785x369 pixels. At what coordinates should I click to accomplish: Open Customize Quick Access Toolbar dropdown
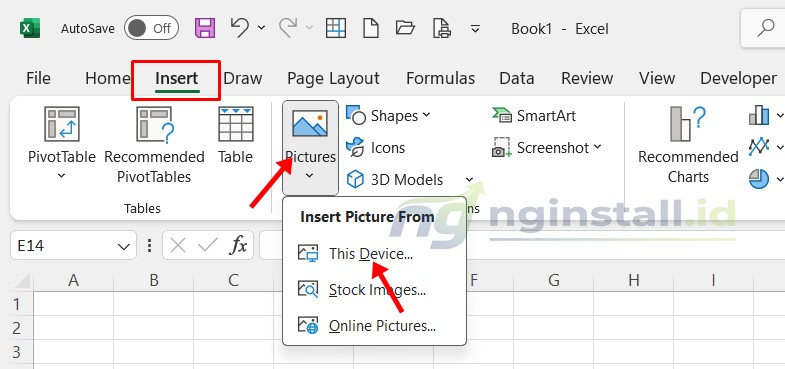click(476, 29)
